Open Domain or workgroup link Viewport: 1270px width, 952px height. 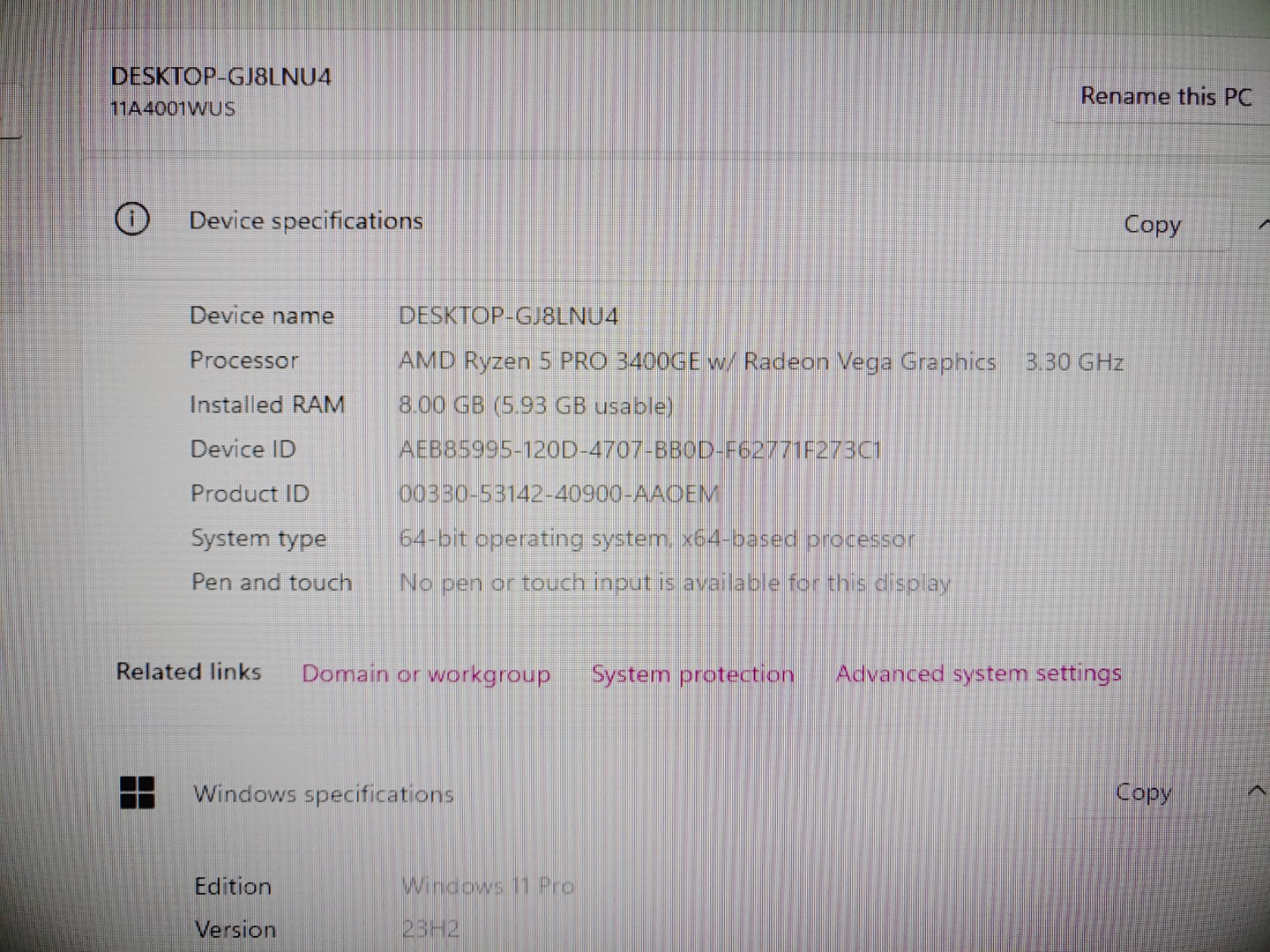[x=426, y=673]
